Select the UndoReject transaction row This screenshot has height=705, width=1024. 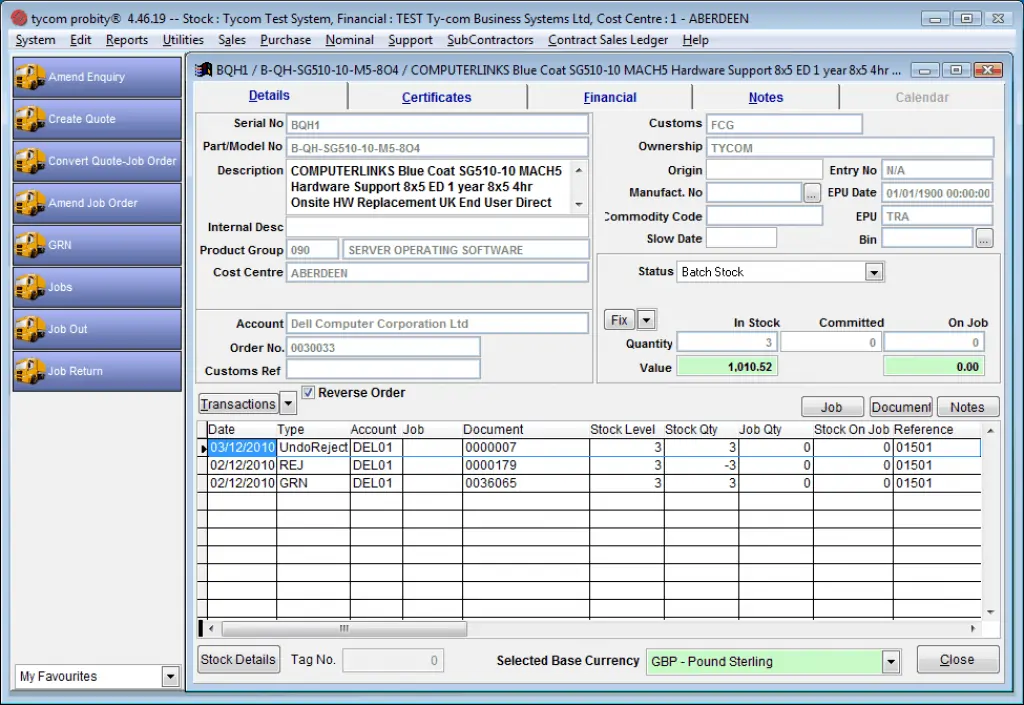(x=594, y=447)
